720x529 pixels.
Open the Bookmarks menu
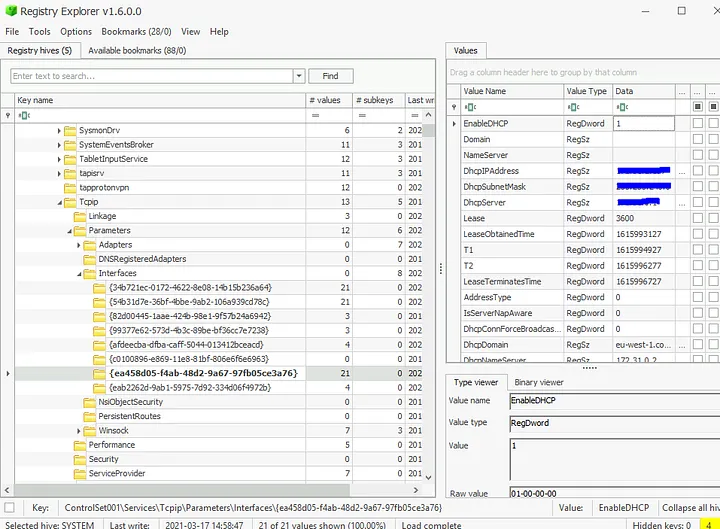(x=137, y=32)
